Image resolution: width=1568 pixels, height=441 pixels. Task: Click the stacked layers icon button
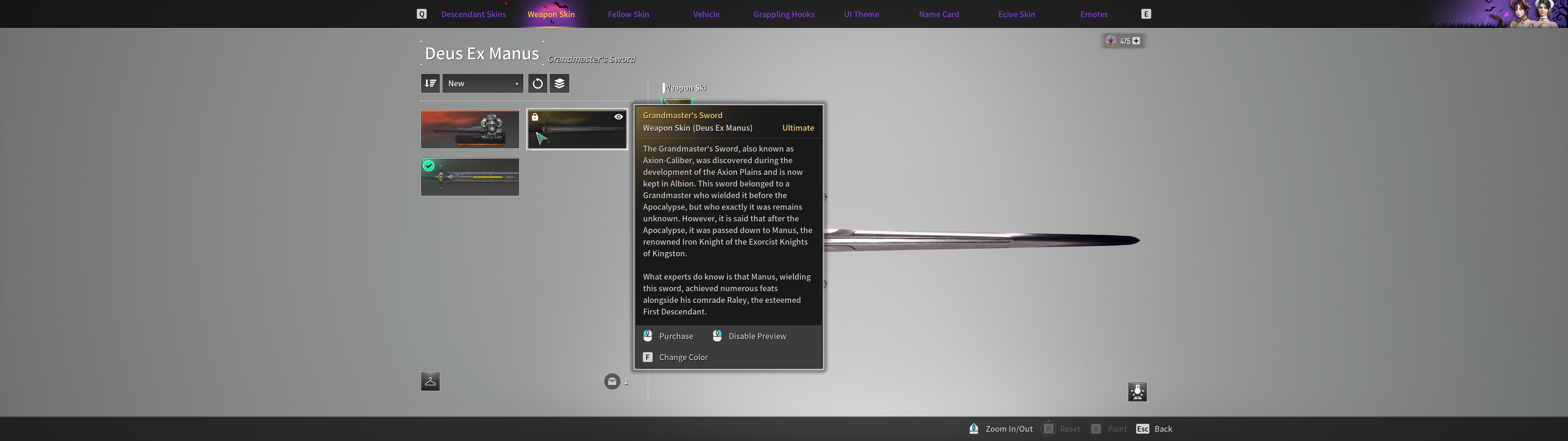tap(560, 83)
